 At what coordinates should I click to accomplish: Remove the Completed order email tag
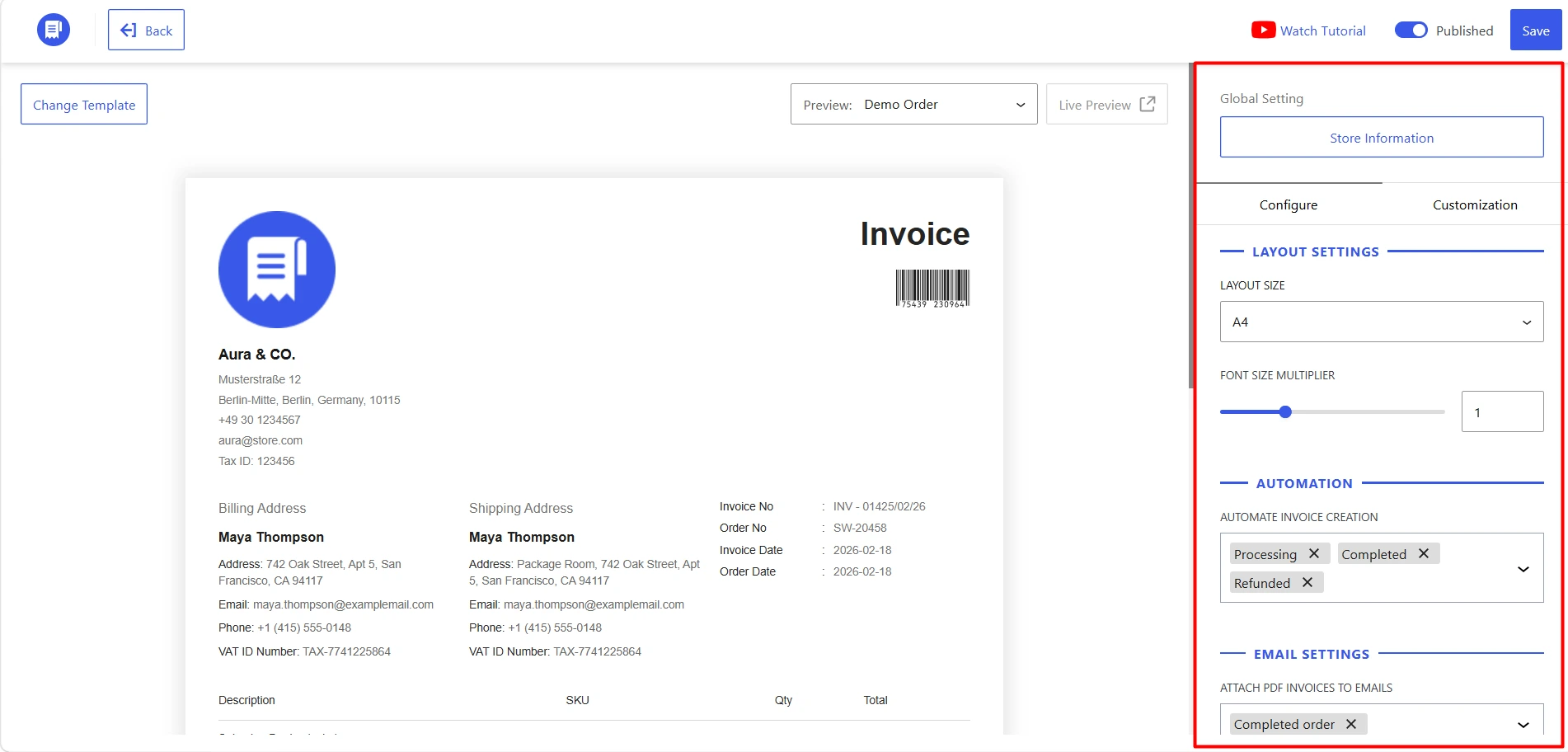pyautogui.click(x=1351, y=724)
